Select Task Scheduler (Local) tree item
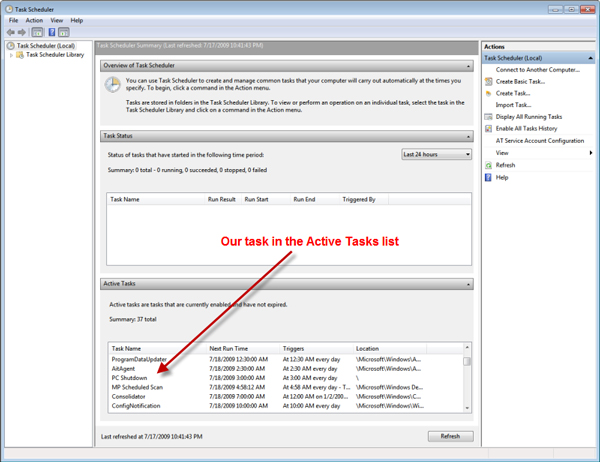Viewport: 600px width, 462px height. pyautogui.click(x=46, y=46)
